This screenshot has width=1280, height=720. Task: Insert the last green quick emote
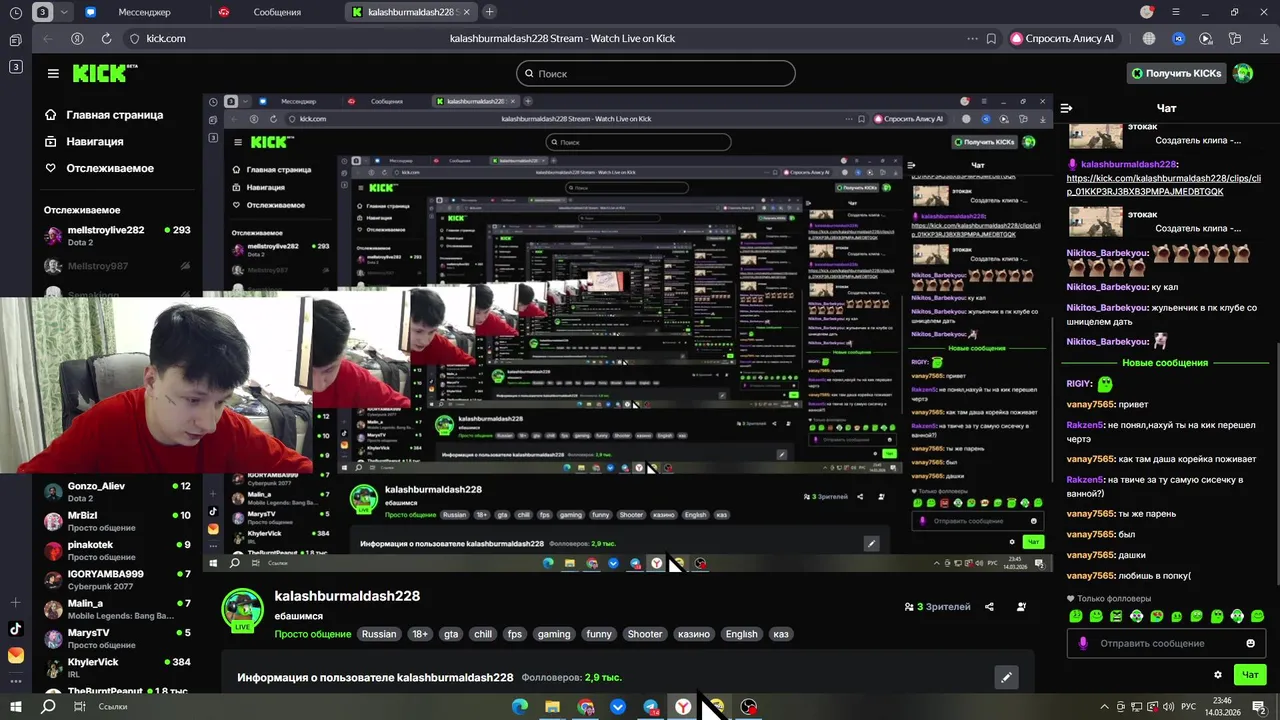pyautogui.click(x=1257, y=616)
